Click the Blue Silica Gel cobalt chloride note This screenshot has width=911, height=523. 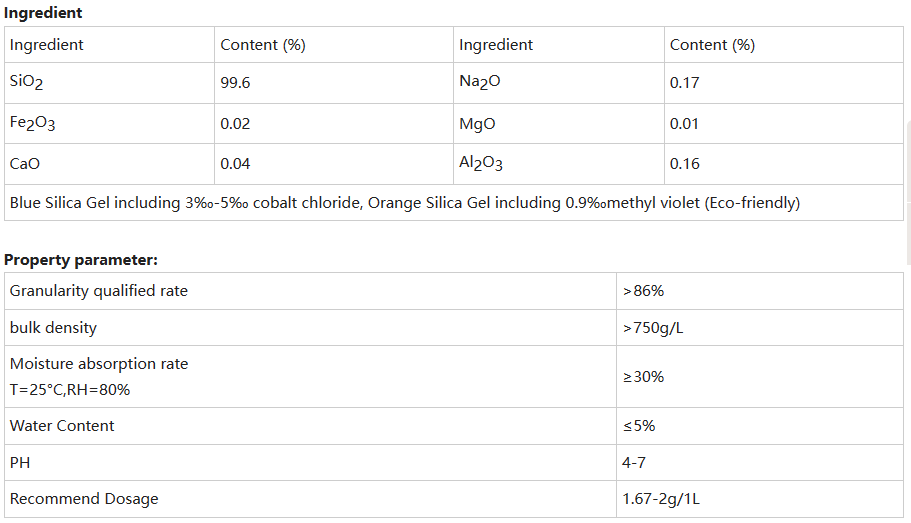404,203
